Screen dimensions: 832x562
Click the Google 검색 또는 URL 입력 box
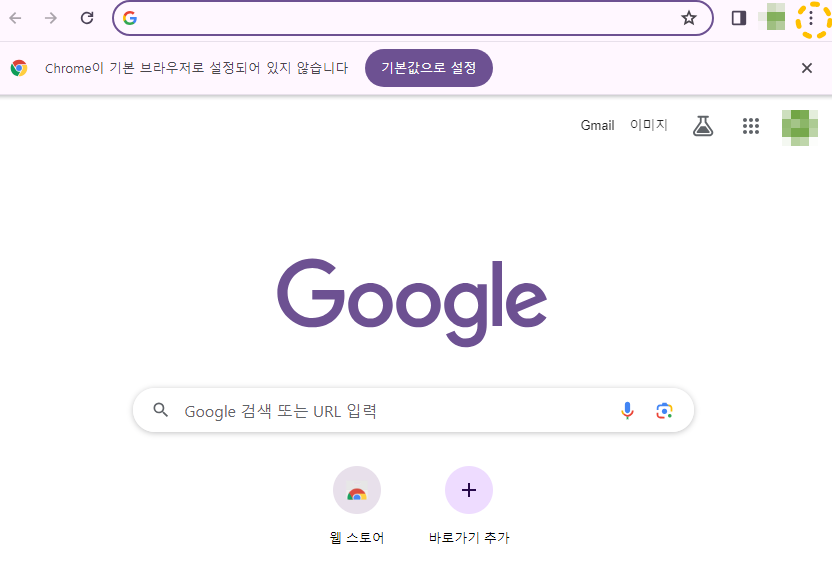pos(413,410)
